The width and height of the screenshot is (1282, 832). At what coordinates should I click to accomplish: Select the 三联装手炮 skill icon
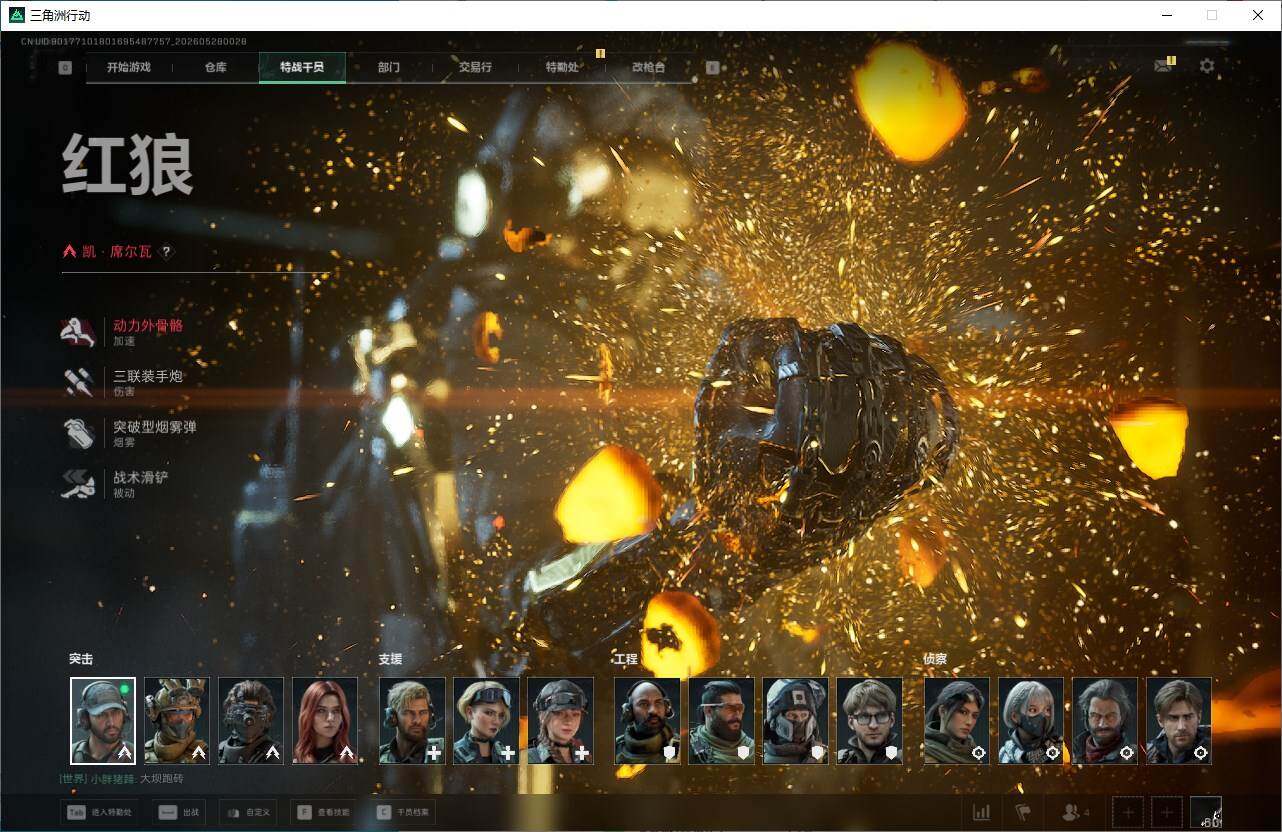78,383
